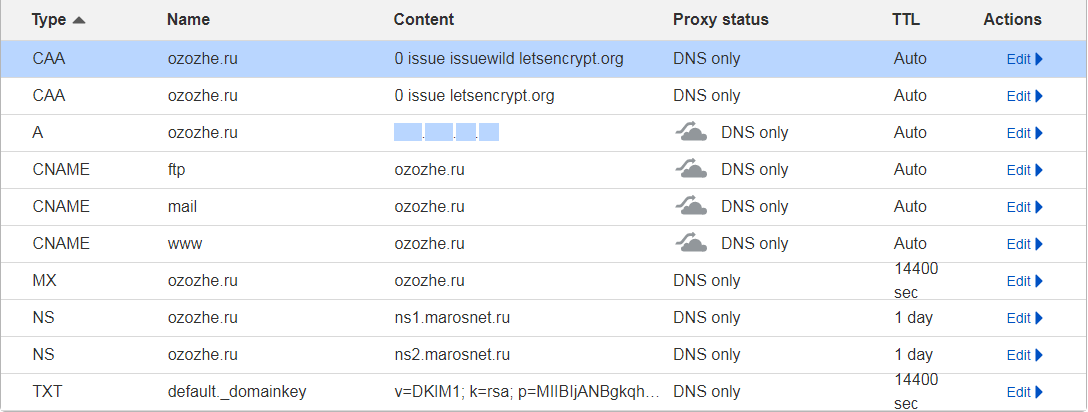Click the Content column header
The width and height of the screenshot is (1088, 412).
pyautogui.click(x=423, y=20)
